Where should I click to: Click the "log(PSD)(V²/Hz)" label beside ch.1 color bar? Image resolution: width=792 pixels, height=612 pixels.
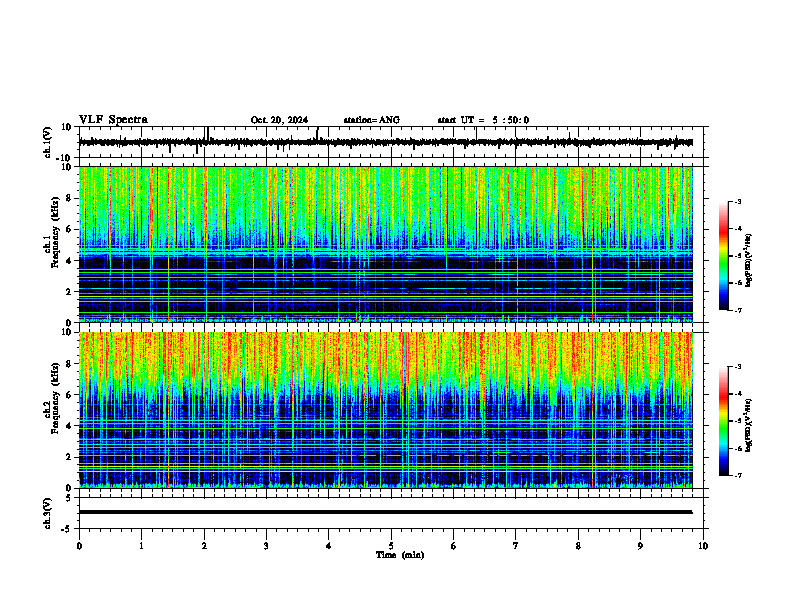[748, 260]
